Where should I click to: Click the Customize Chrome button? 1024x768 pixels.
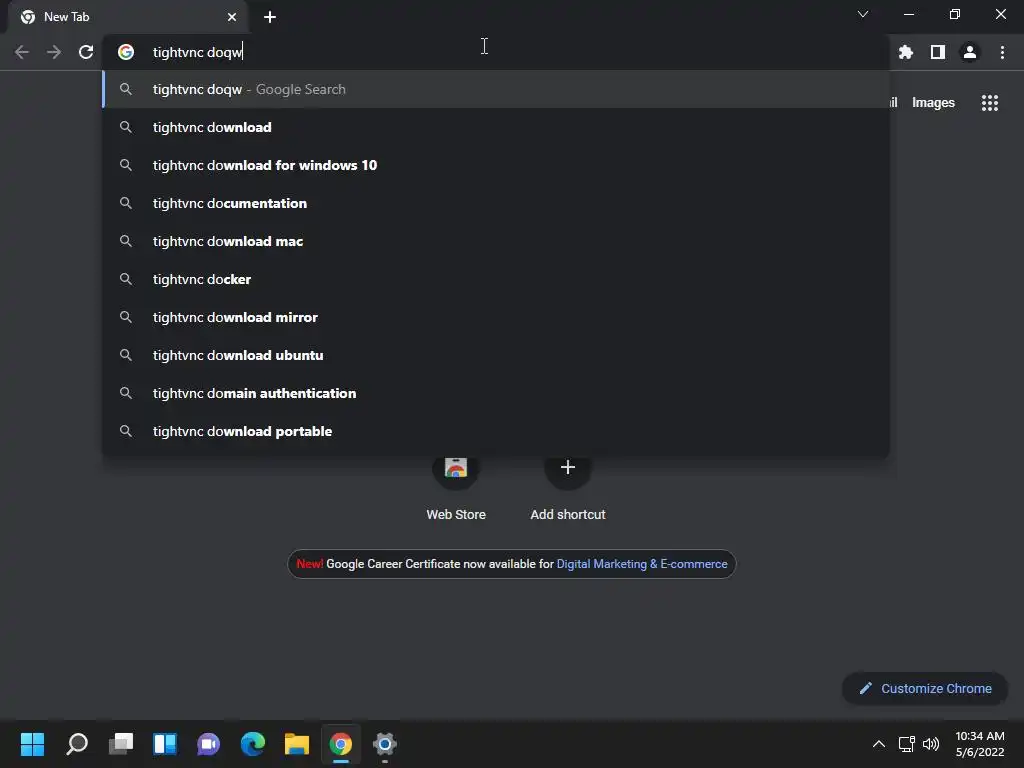(925, 688)
